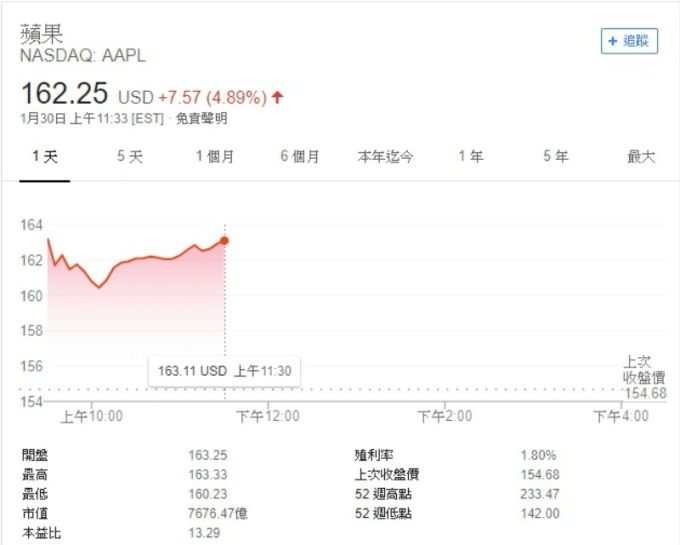Click the 162.25 price value
The width and height of the screenshot is (680, 545).
64,93
